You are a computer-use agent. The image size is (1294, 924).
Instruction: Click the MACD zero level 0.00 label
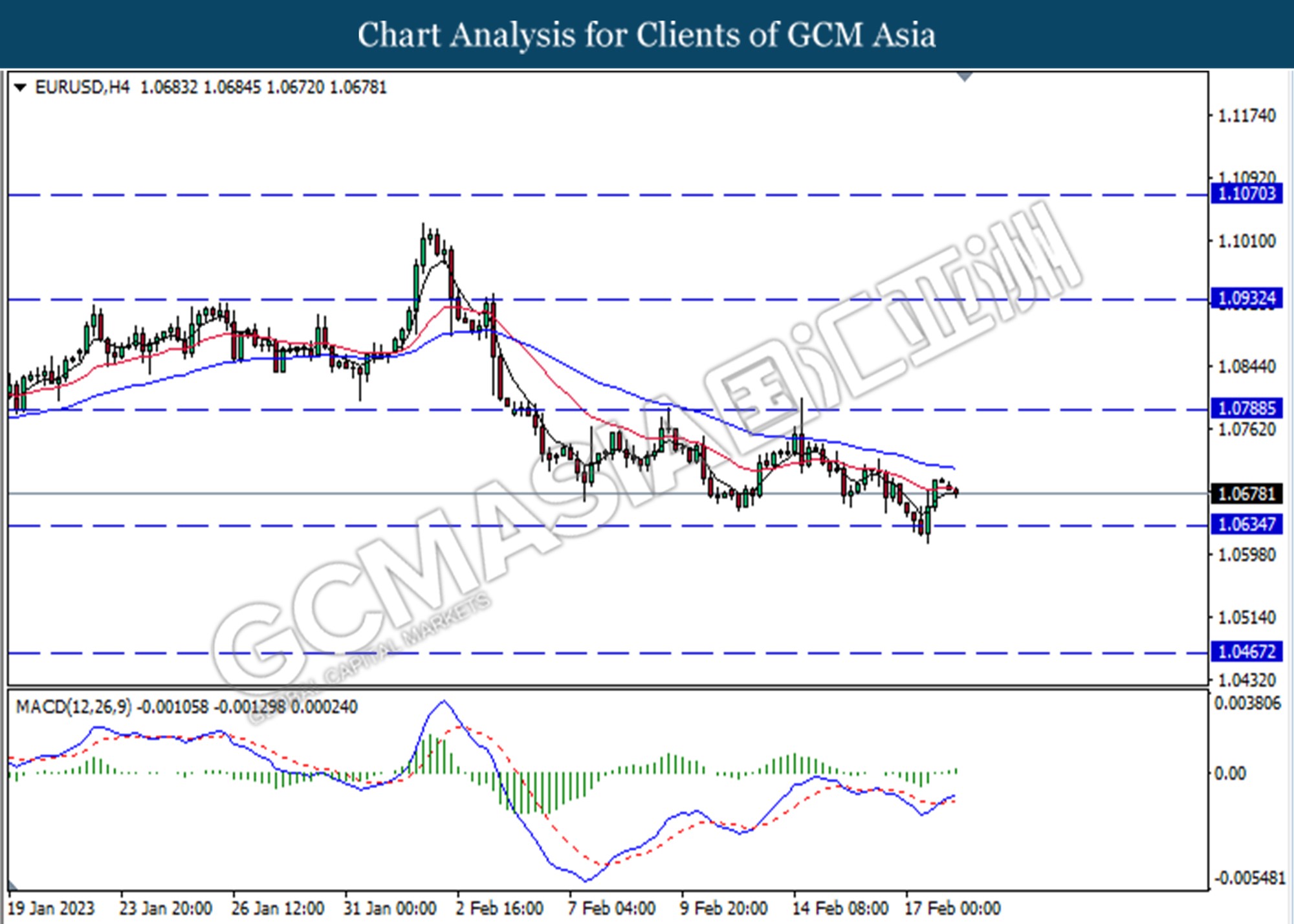pyautogui.click(x=1229, y=774)
